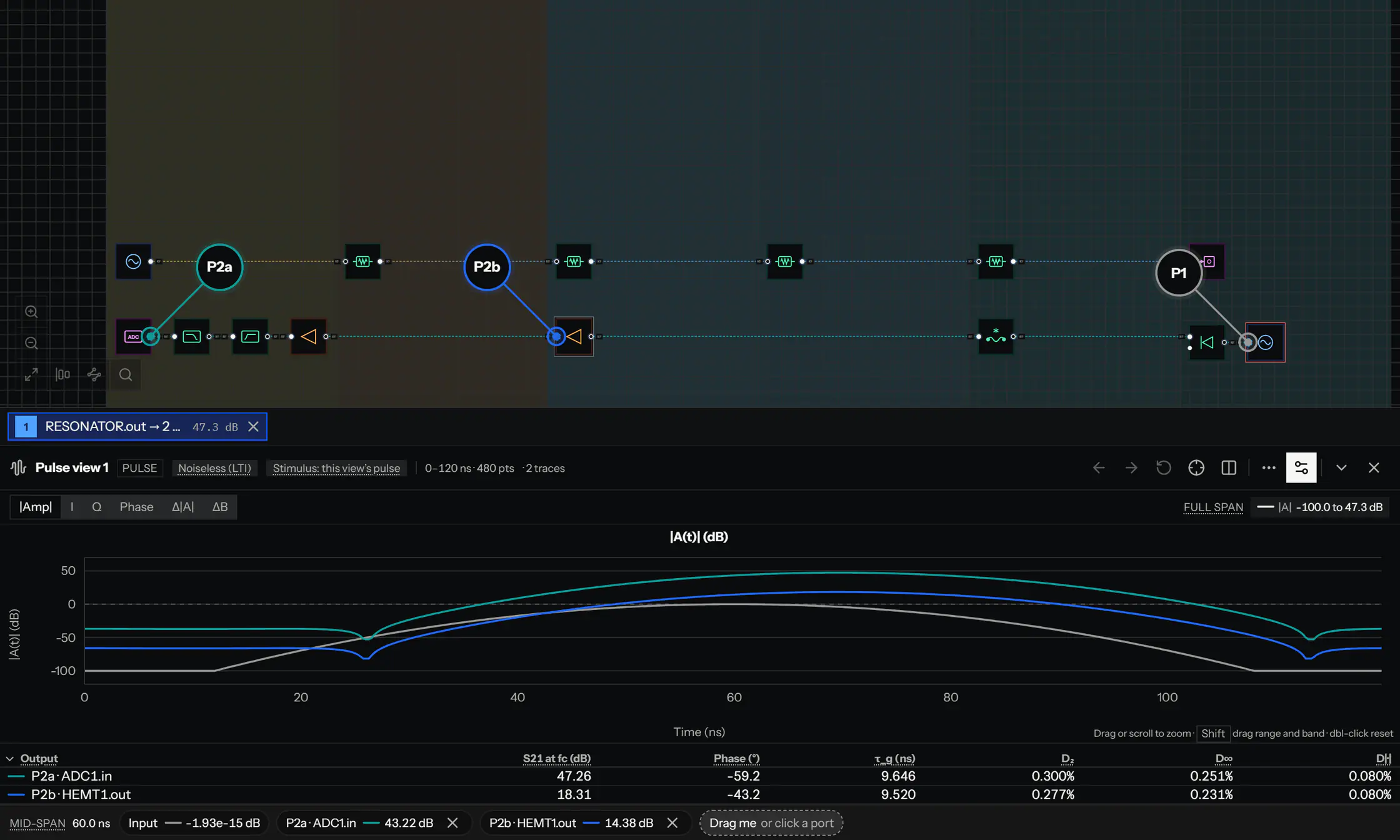1400x840 pixels.
Task: Collapse the Pulse view panel chevron
Action: [1341, 467]
